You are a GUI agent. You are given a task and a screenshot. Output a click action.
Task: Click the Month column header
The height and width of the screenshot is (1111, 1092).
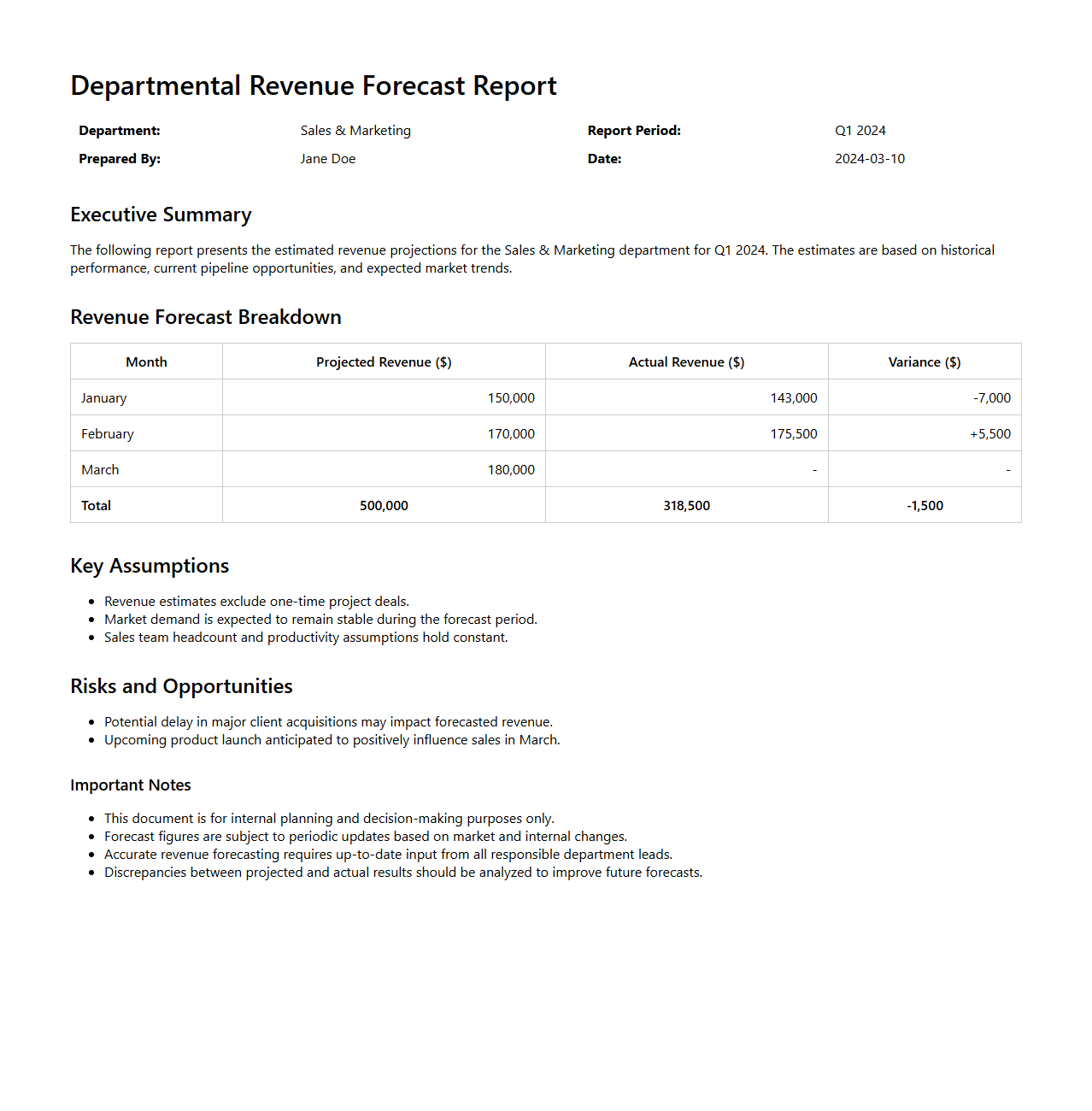tap(146, 362)
